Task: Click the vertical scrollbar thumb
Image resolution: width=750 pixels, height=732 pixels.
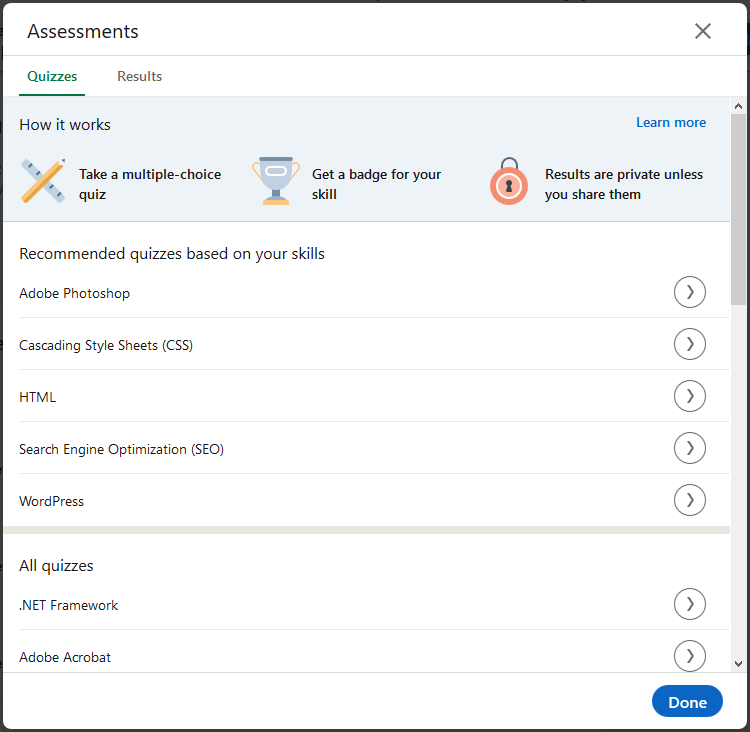Action: (x=738, y=210)
